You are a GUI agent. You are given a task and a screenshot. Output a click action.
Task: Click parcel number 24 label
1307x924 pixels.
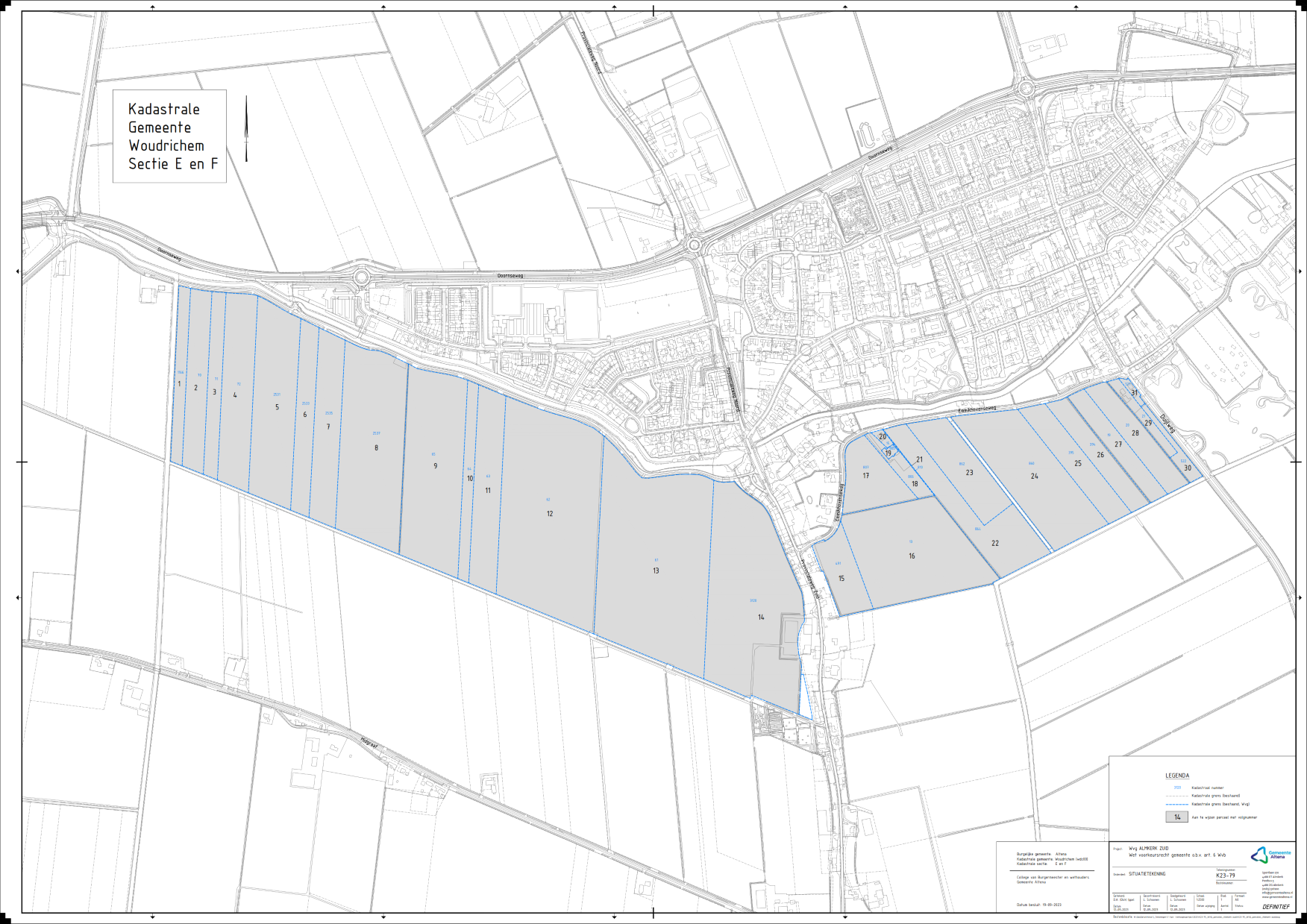coord(1034,477)
